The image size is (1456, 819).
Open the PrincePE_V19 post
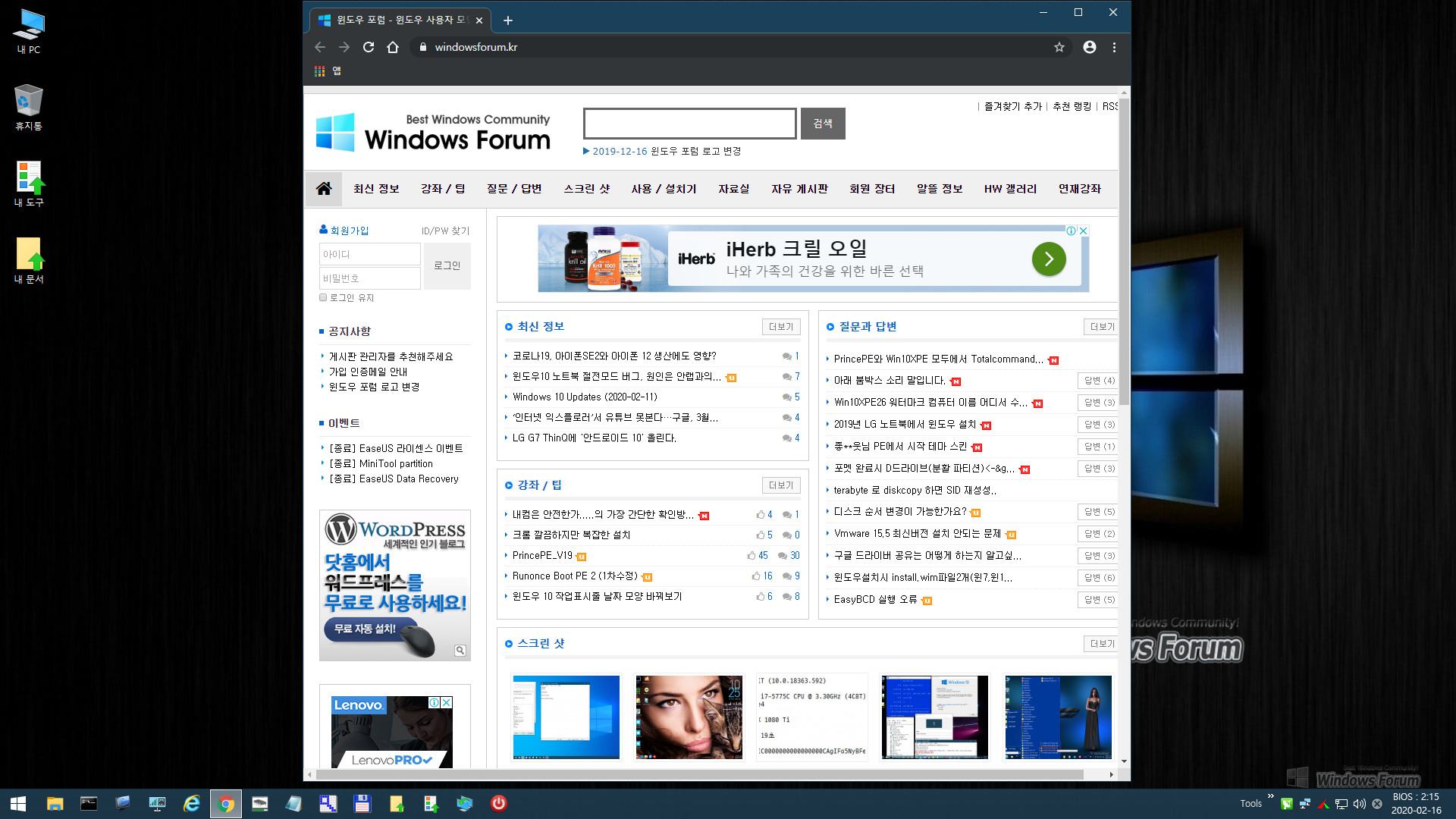[542, 556]
